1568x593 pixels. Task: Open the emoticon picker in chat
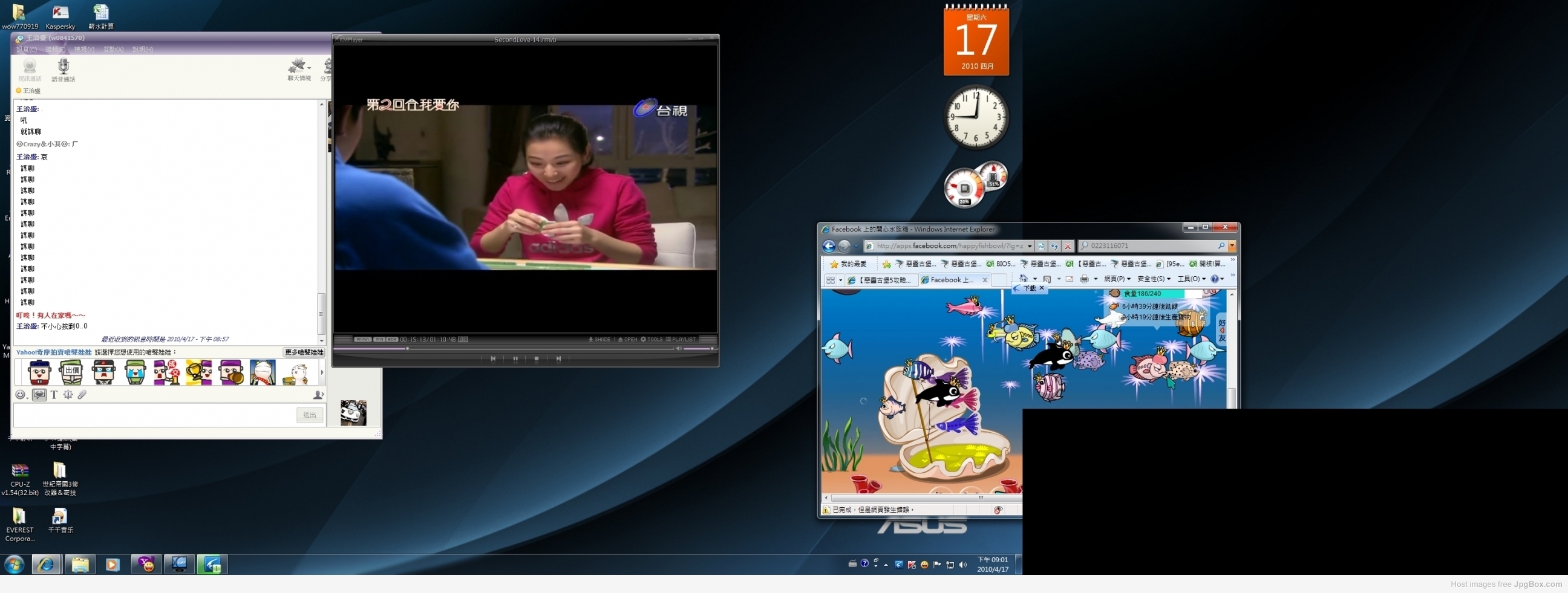click(x=20, y=395)
